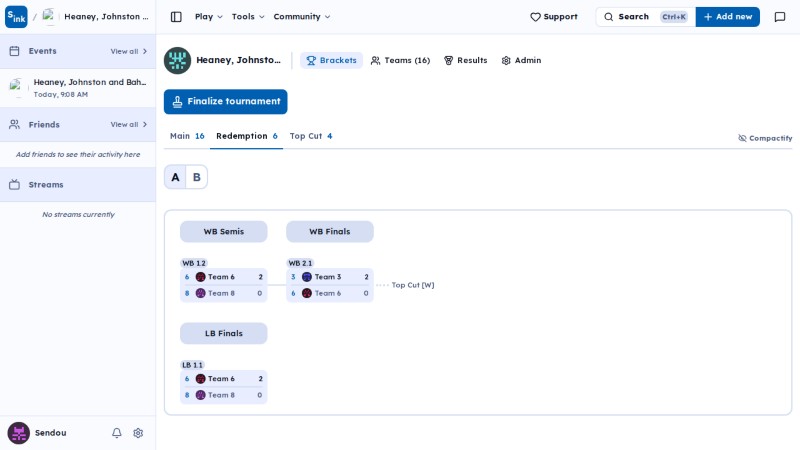The width and height of the screenshot is (800, 450).
Task: Switch to Redemption bracket tab
Action: pyautogui.click(x=246, y=136)
